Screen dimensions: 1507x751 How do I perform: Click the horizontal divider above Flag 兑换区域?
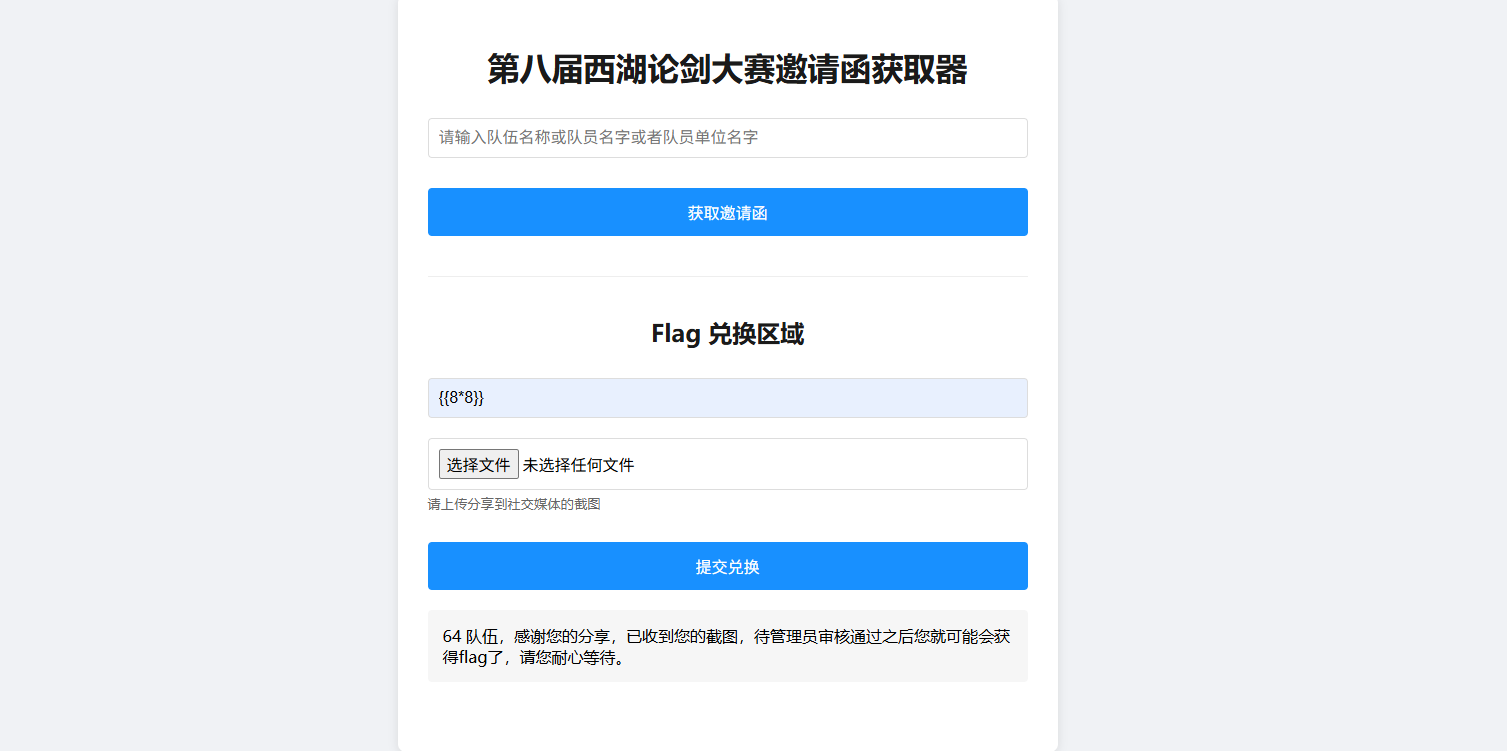tap(727, 276)
